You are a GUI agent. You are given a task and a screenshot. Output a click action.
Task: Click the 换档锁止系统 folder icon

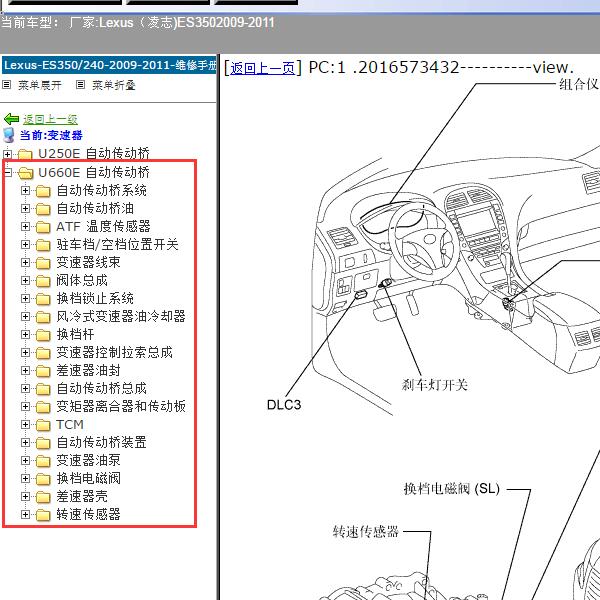click(x=43, y=298)
